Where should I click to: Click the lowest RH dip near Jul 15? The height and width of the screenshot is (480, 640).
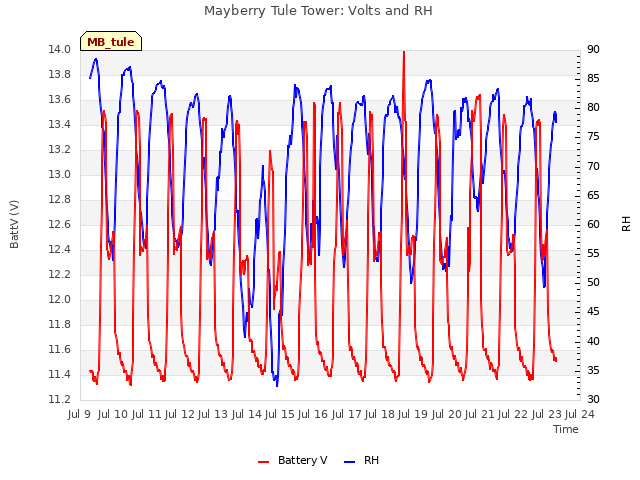pos(277,384)
